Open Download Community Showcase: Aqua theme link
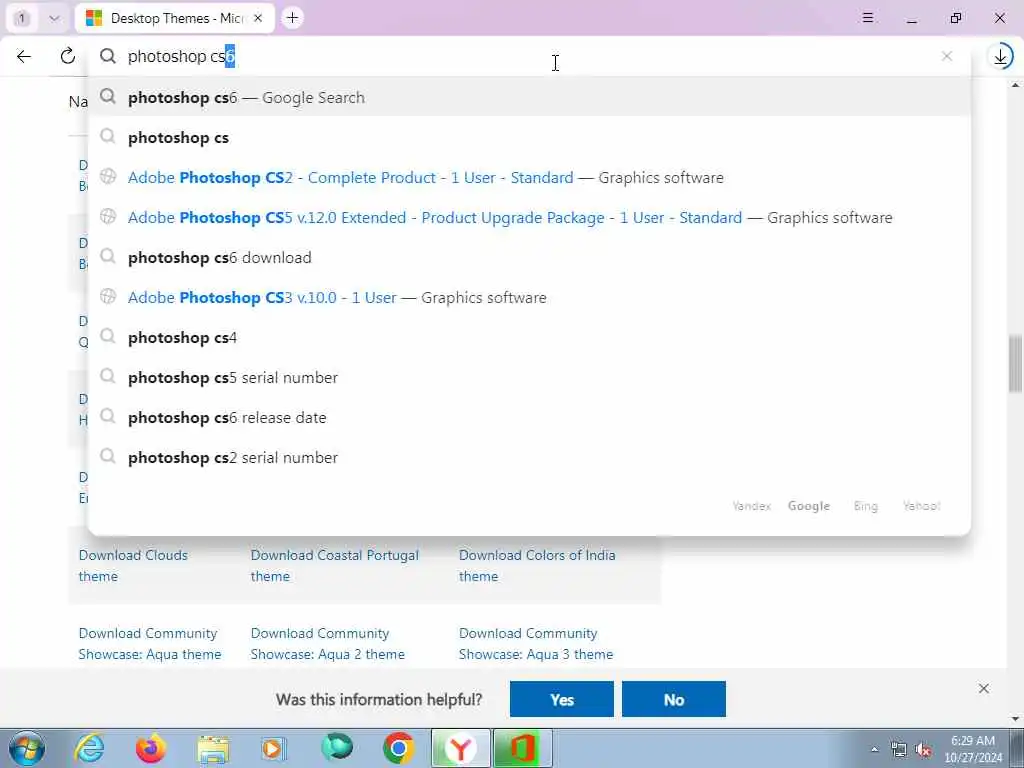The height and width of the screenshot is (768, 1024). click(150, 644)
